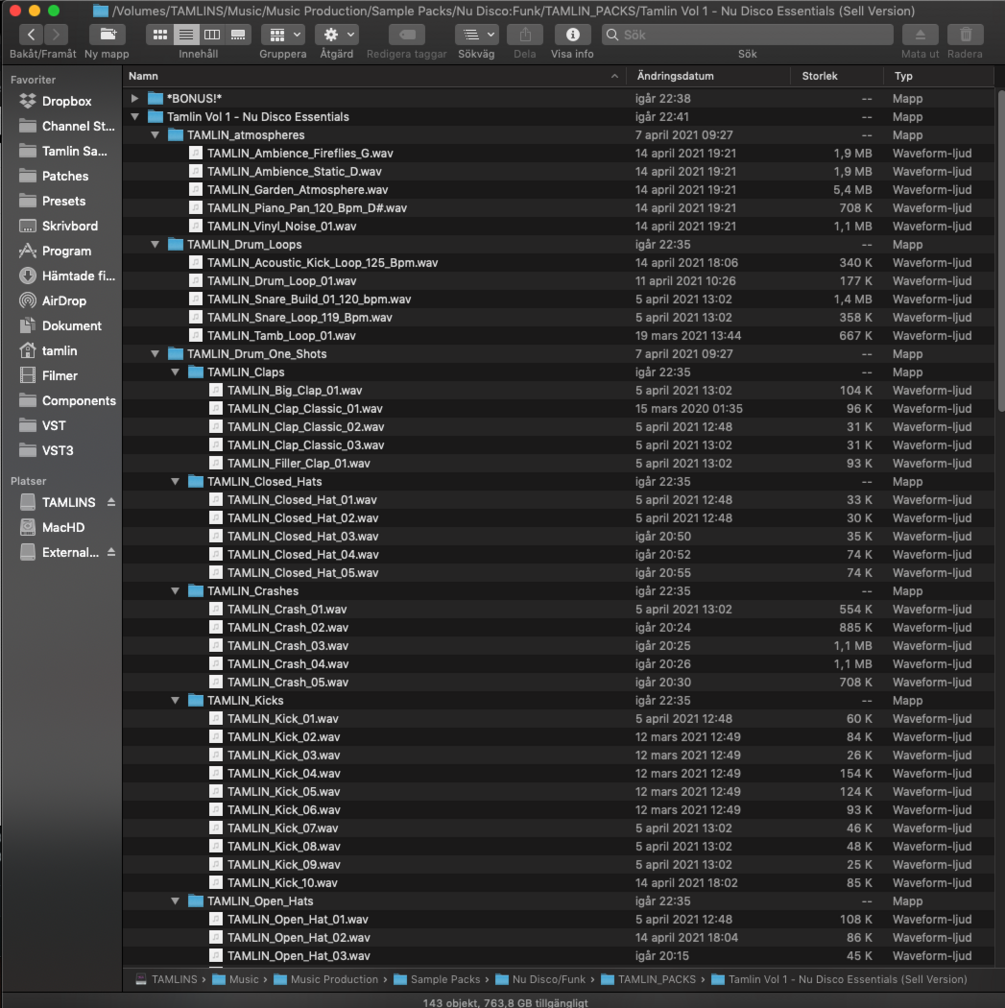The image size is (1005, 1008).
Task: Sort by the Typ column header
Action: click(939, 76)
